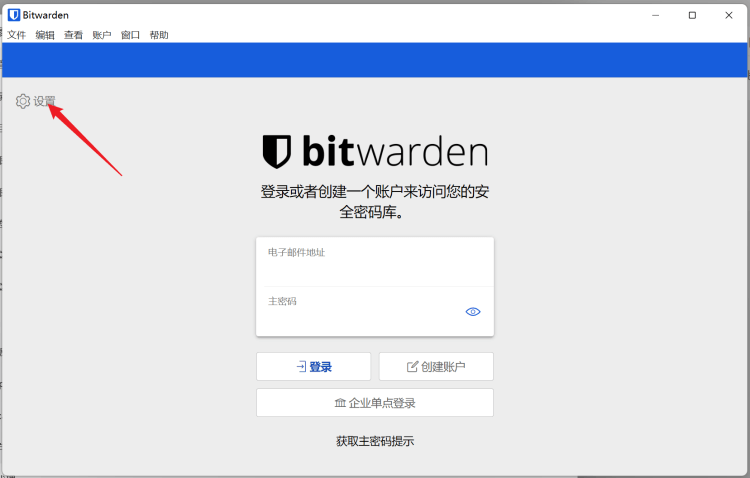
Task: Open the 设置 gear icon
Action: click(22, 101)
